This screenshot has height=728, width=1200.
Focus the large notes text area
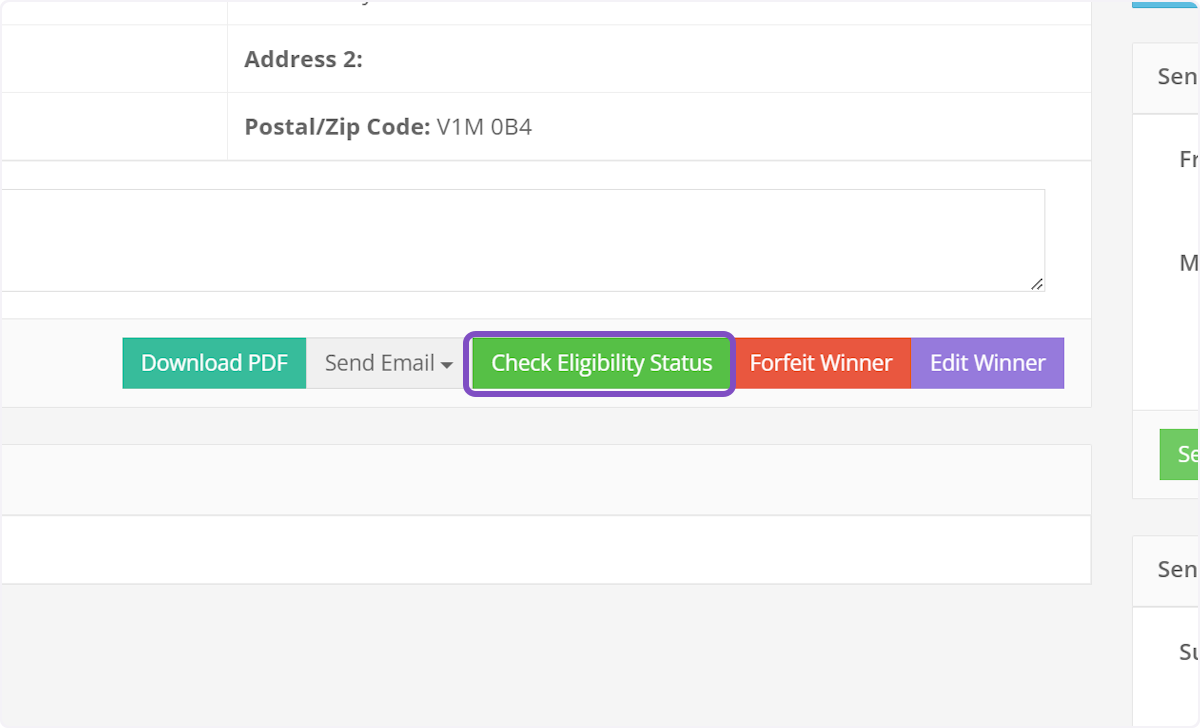(522, 240)
